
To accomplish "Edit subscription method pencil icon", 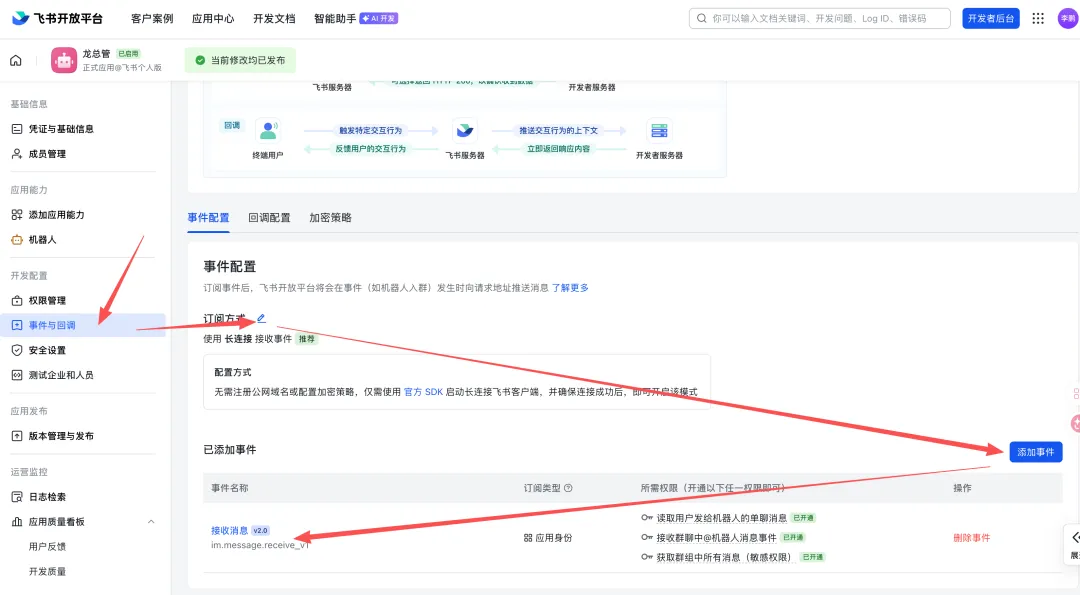I will click(x=261, y=318).
